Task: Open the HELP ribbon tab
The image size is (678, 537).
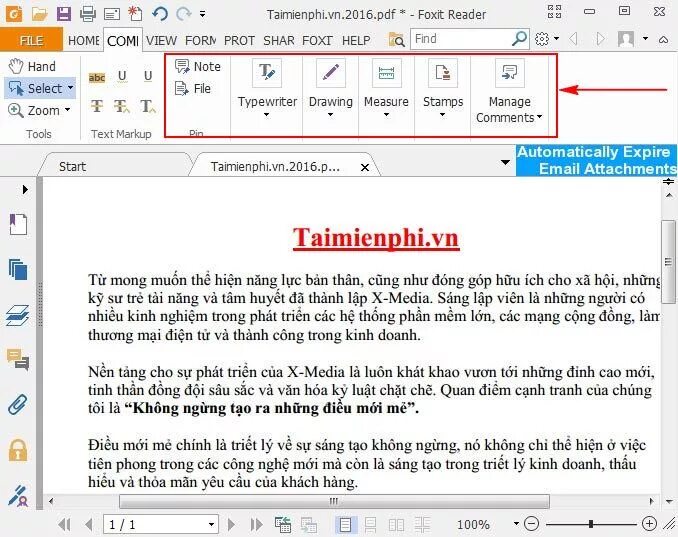Action: pos(356,41)
